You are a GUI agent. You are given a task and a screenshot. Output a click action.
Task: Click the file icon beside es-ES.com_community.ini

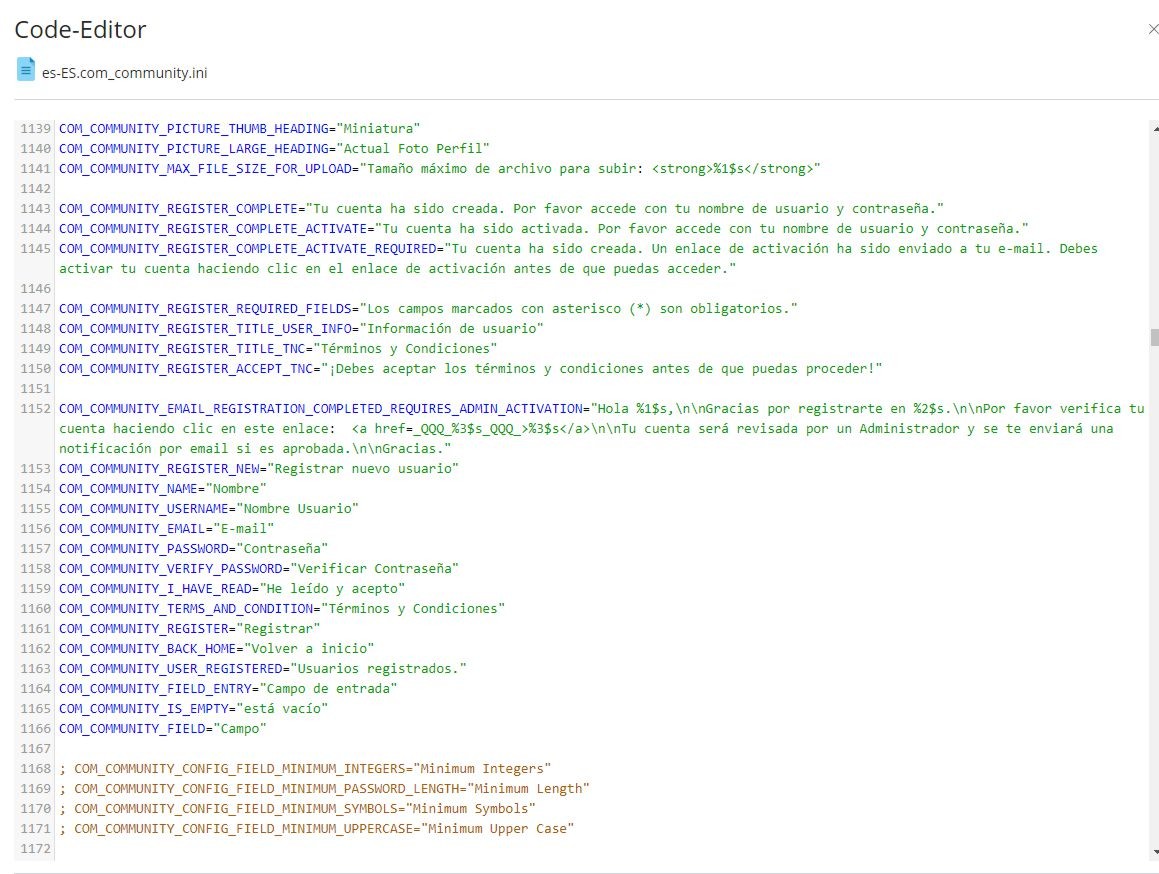pyautogui.click(x=26, y=70)
